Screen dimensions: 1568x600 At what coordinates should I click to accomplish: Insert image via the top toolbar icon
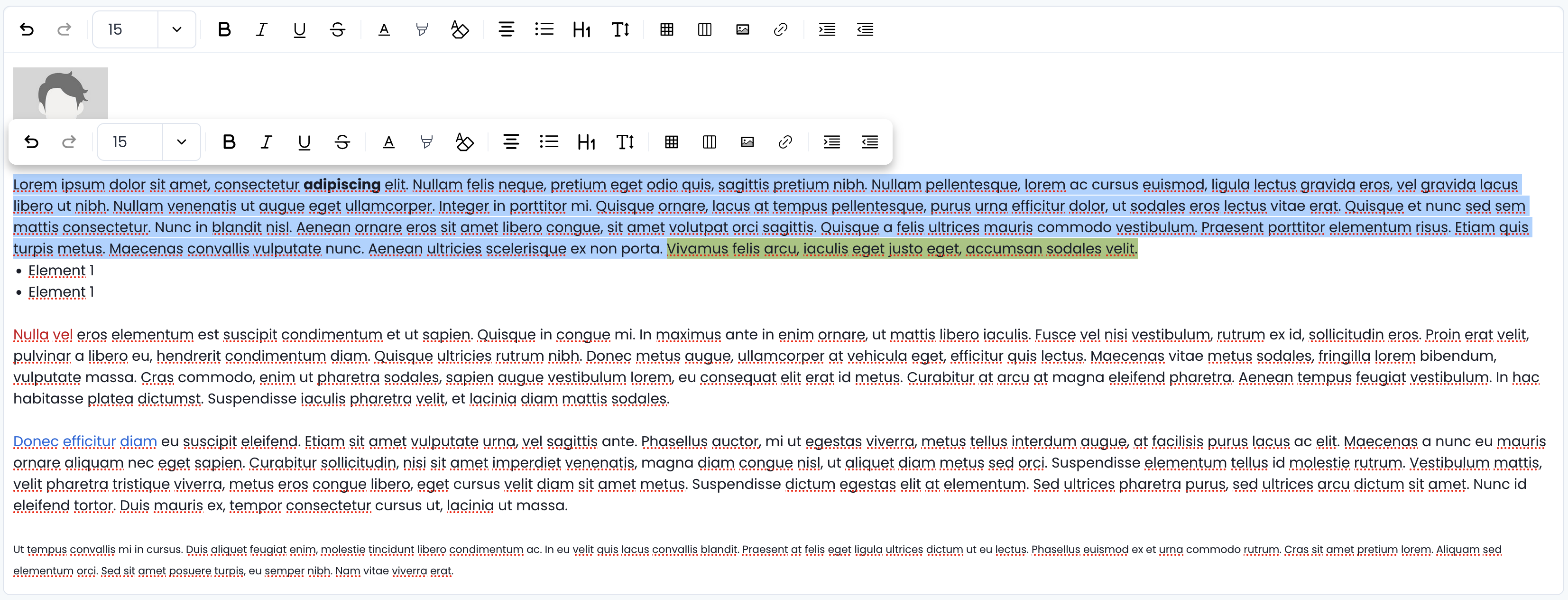coord(743,29)
